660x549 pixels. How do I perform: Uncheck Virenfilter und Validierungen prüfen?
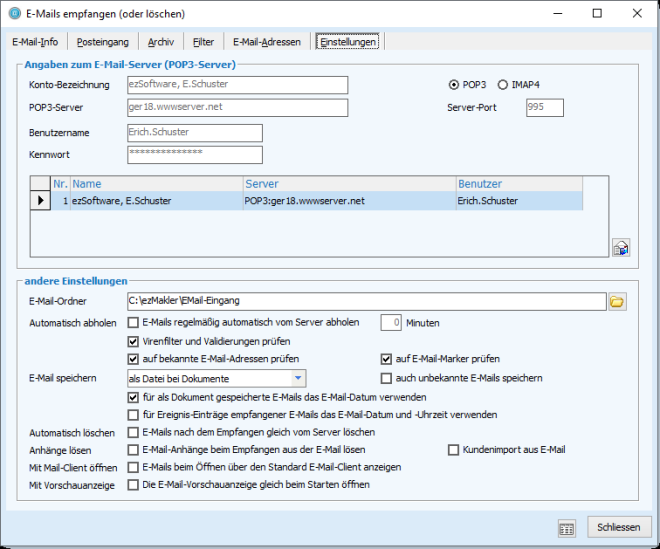tap(133, 341)
